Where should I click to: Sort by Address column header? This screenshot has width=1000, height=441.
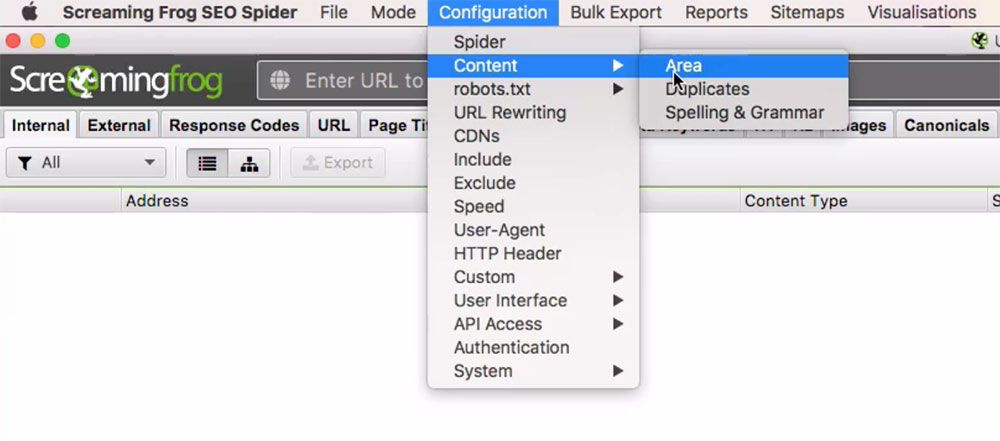[274, 200]
